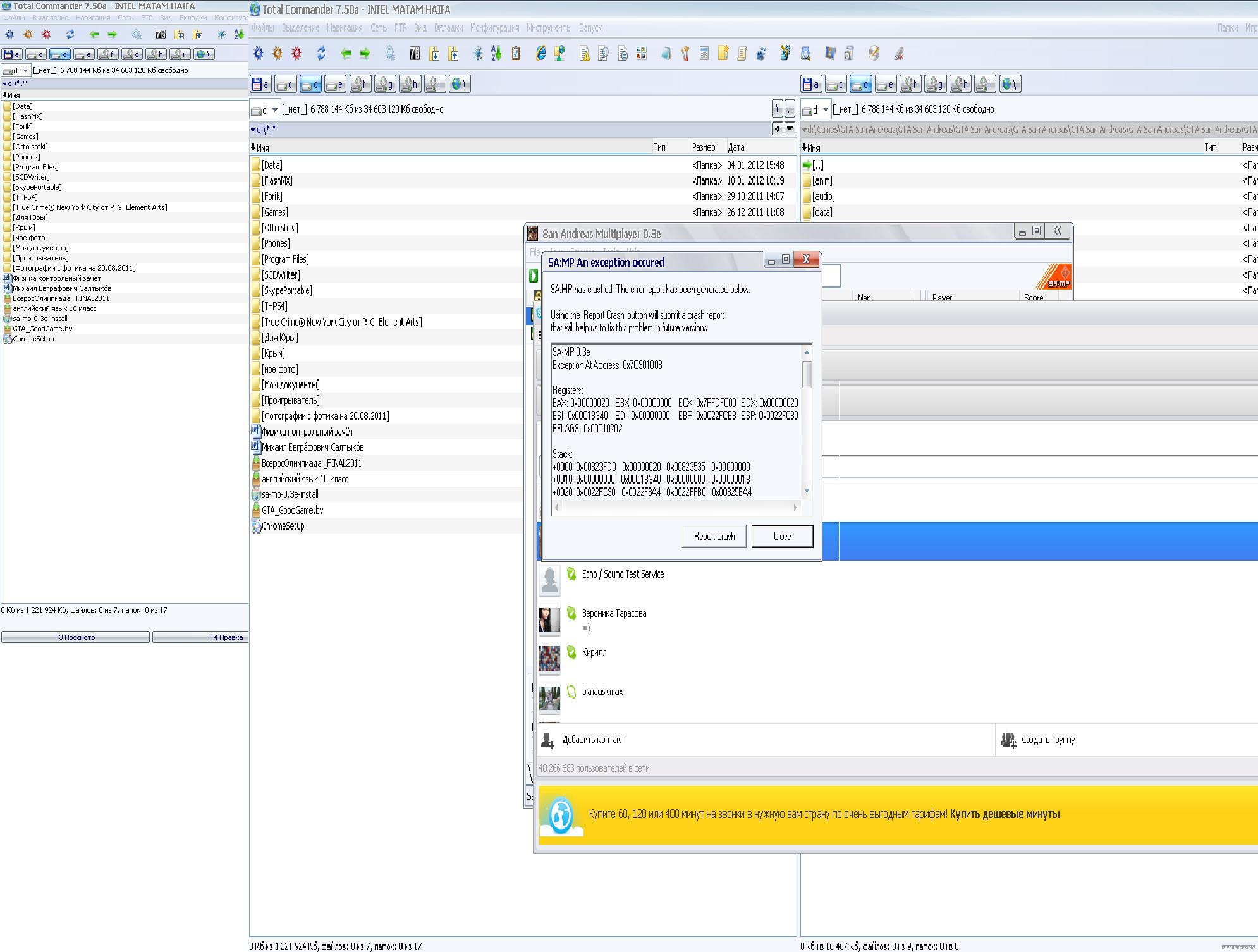1258x952 pixels.
Task: Click pack files folder icon with down arrow, large toolbar
Action: coord(434,54)
